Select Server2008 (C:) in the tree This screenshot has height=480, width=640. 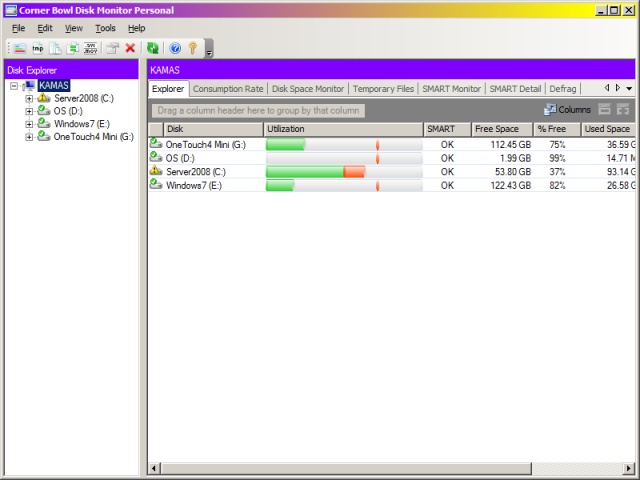84,98
